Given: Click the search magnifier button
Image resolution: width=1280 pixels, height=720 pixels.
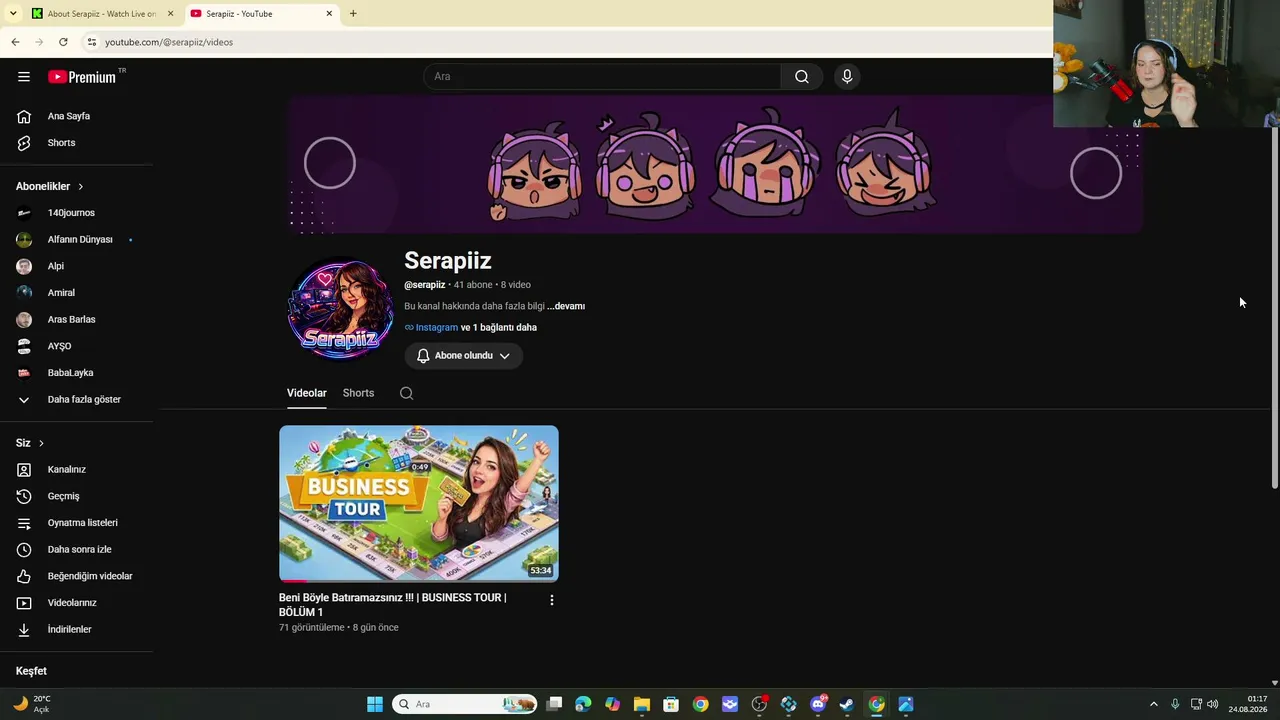Looking at the screenshot, I should click(802, 77).
